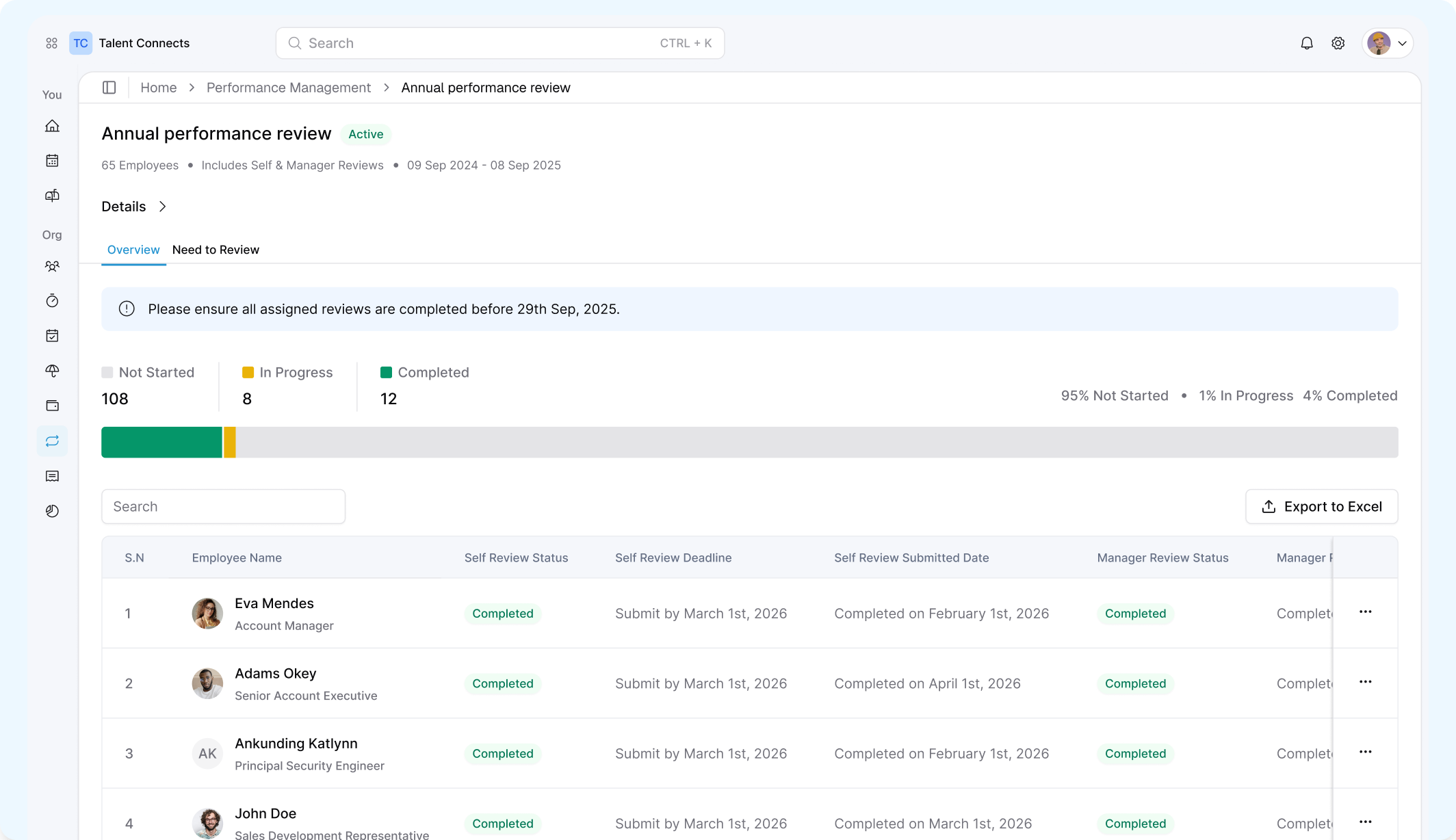Click the info icon in deadline notice

pyautogui.click(x=127, y=309)
